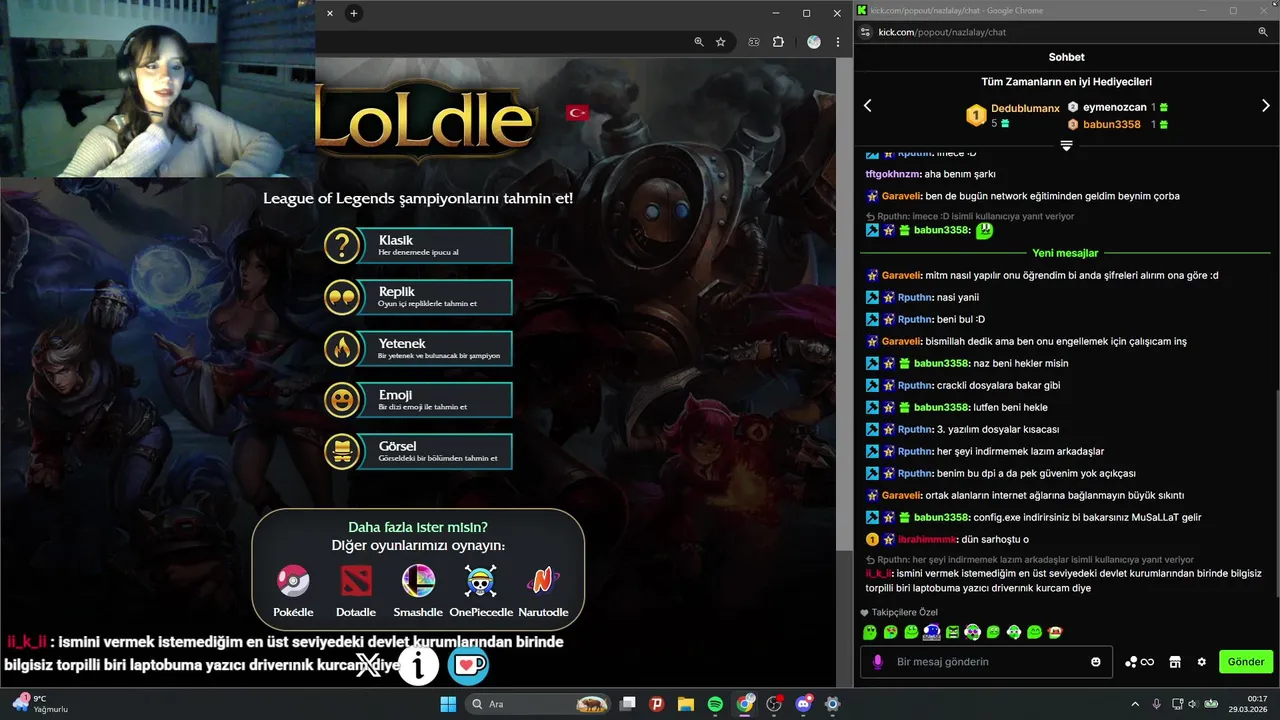The image size is (1280, 720).
Task: Open OnePiecedle via the skull icon
Action: pos(480,580)
